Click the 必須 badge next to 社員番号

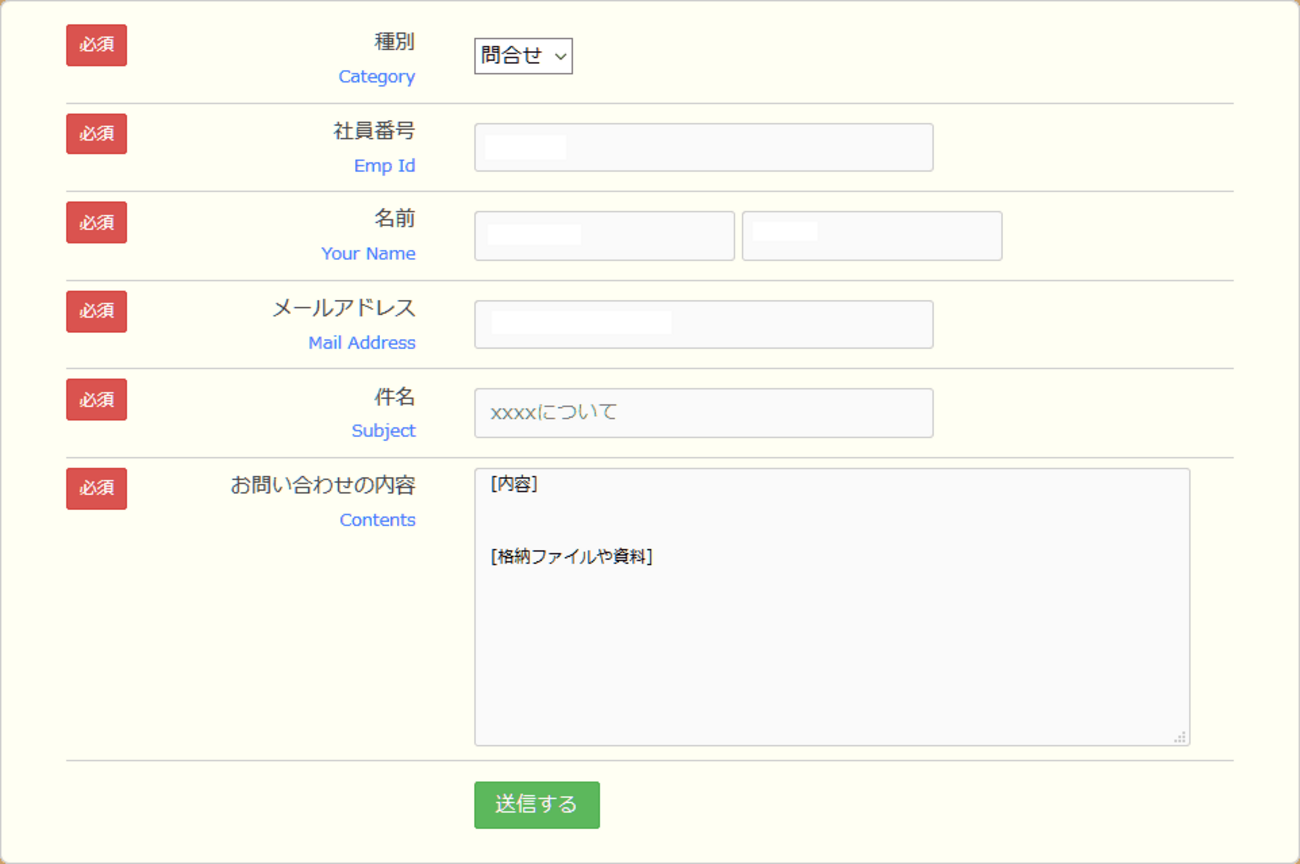(x=97, y=134)
